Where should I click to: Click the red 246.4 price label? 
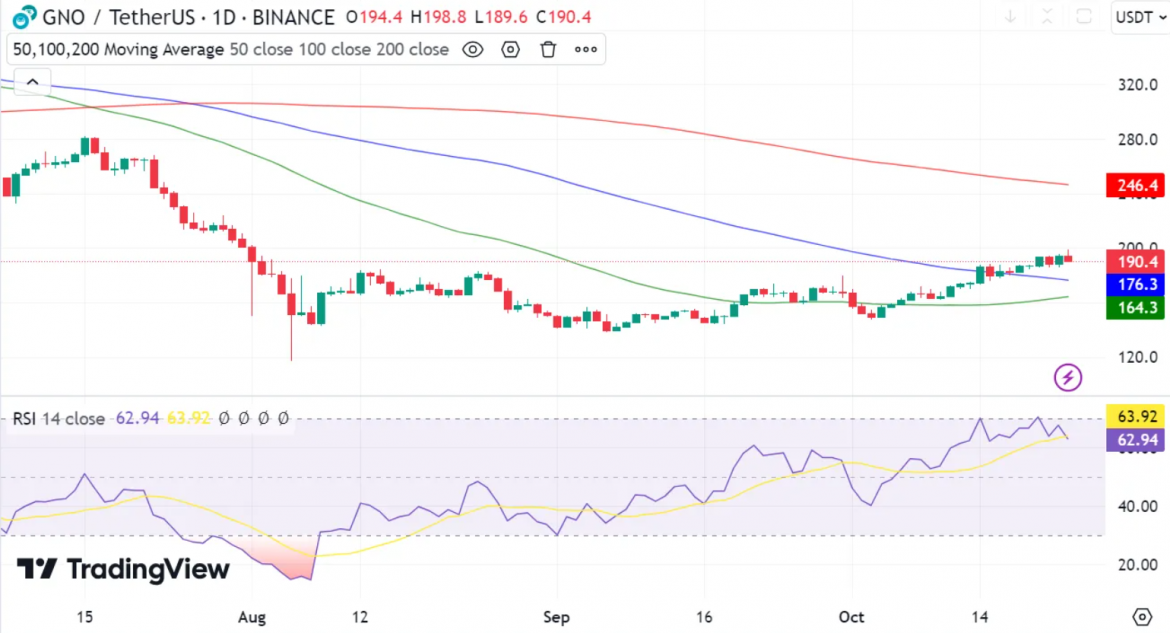1134,185
